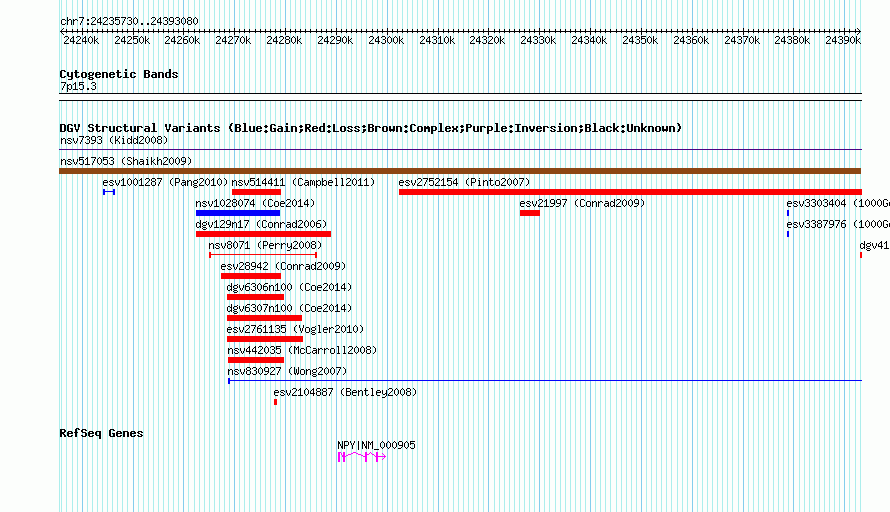Image resolution: width=890 pixels, height=512 pixels.
Task: Click the red dgv129n17 loss bar
Action: pos(263,234)
